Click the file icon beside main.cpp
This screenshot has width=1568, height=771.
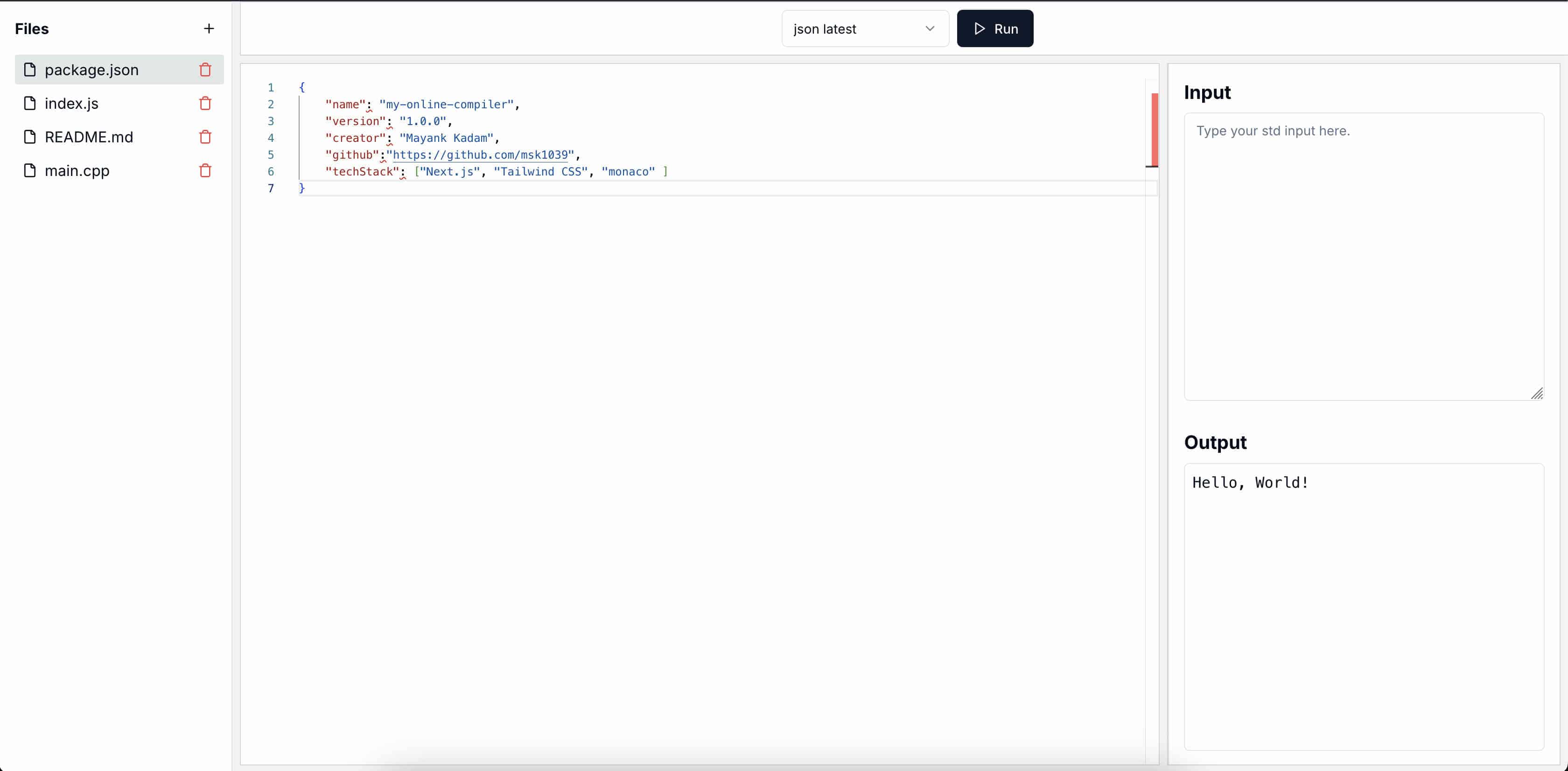[x=30, y=170]
